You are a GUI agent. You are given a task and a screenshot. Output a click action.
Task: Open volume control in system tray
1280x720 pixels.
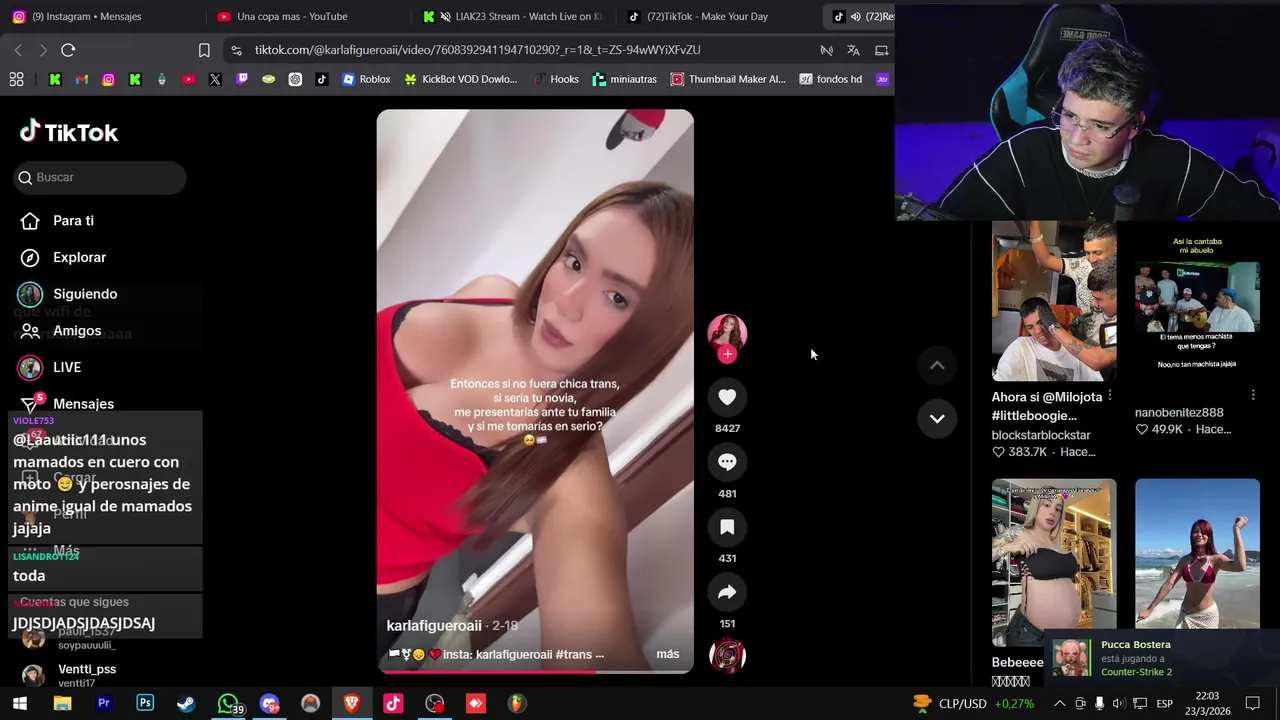pyautogui.click(x=1119, y=704)
